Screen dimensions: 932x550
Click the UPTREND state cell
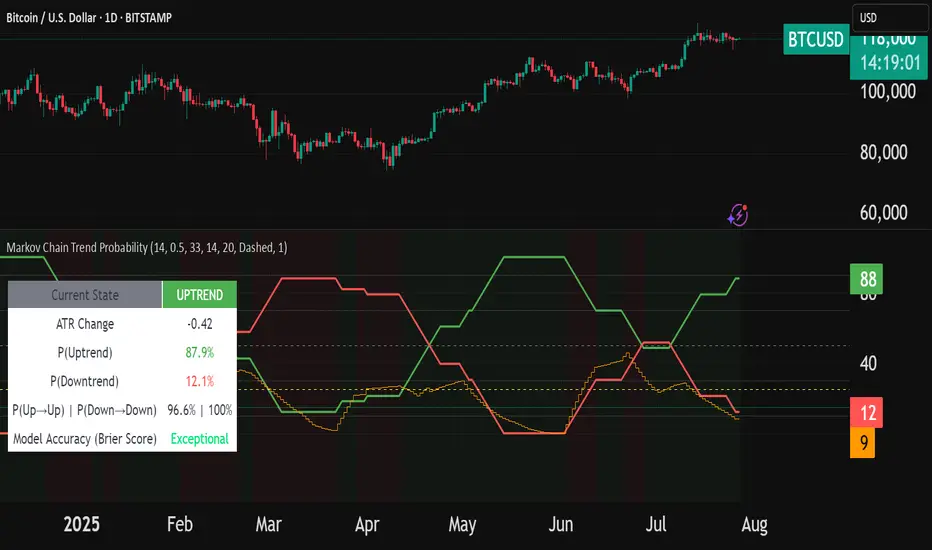(x=200, y=295)
